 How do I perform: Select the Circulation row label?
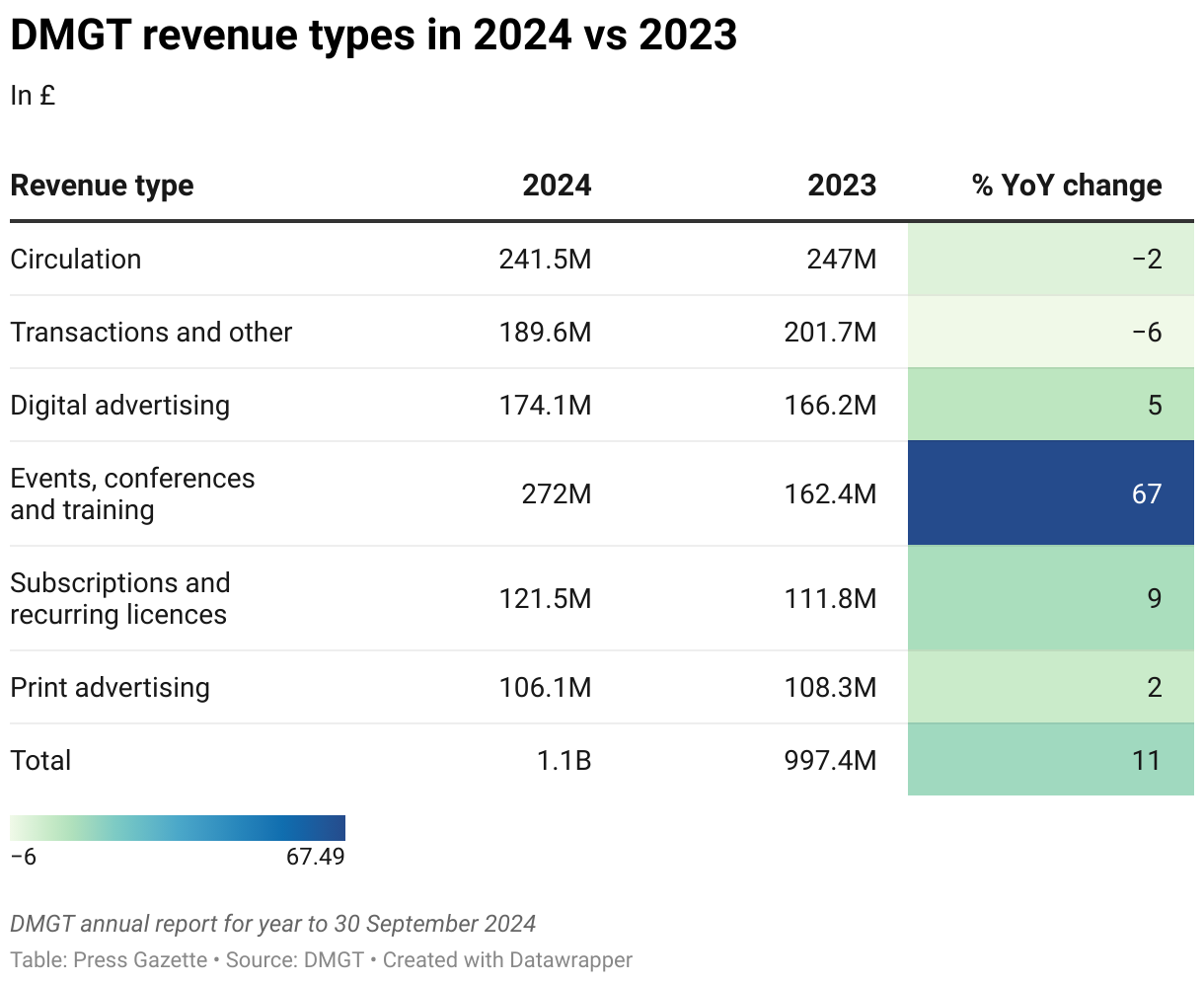76,260
